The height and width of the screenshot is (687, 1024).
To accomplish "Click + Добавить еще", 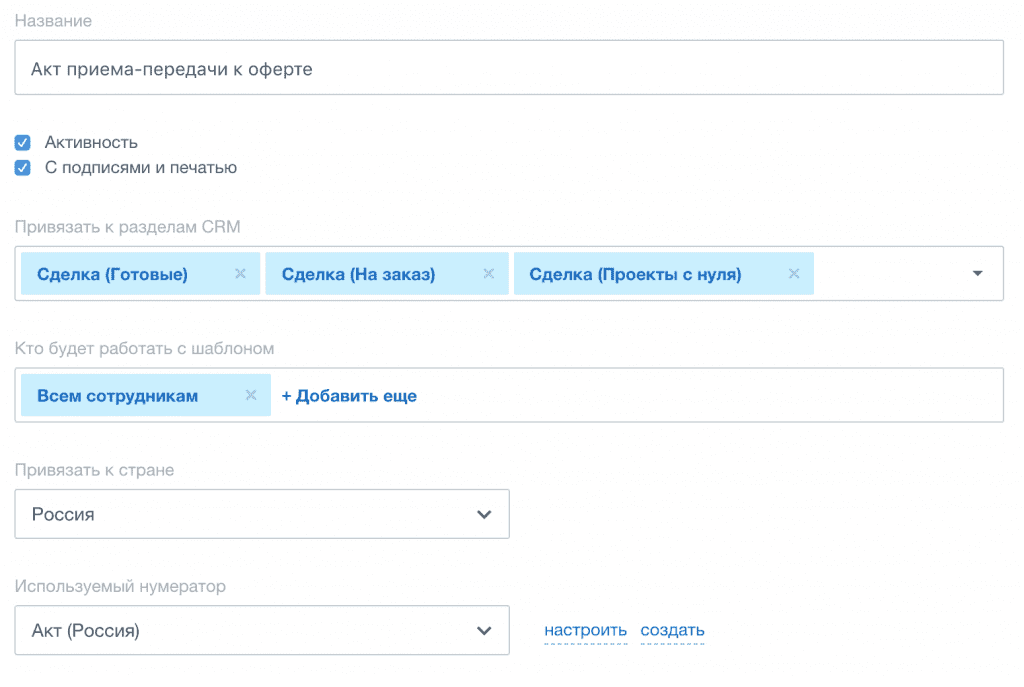I will 349,396.
